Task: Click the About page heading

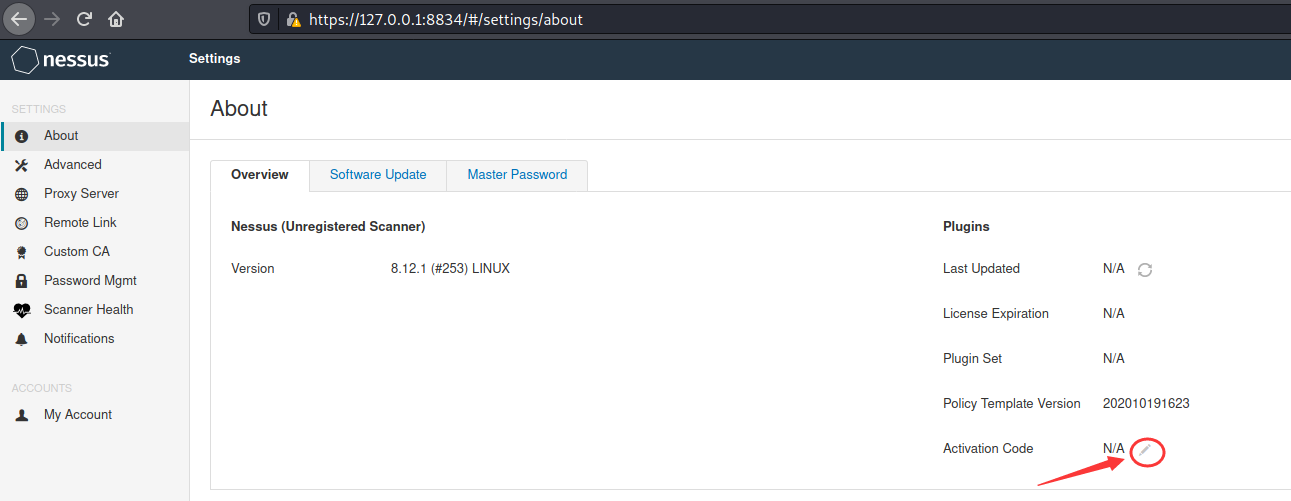Action: 239,109
